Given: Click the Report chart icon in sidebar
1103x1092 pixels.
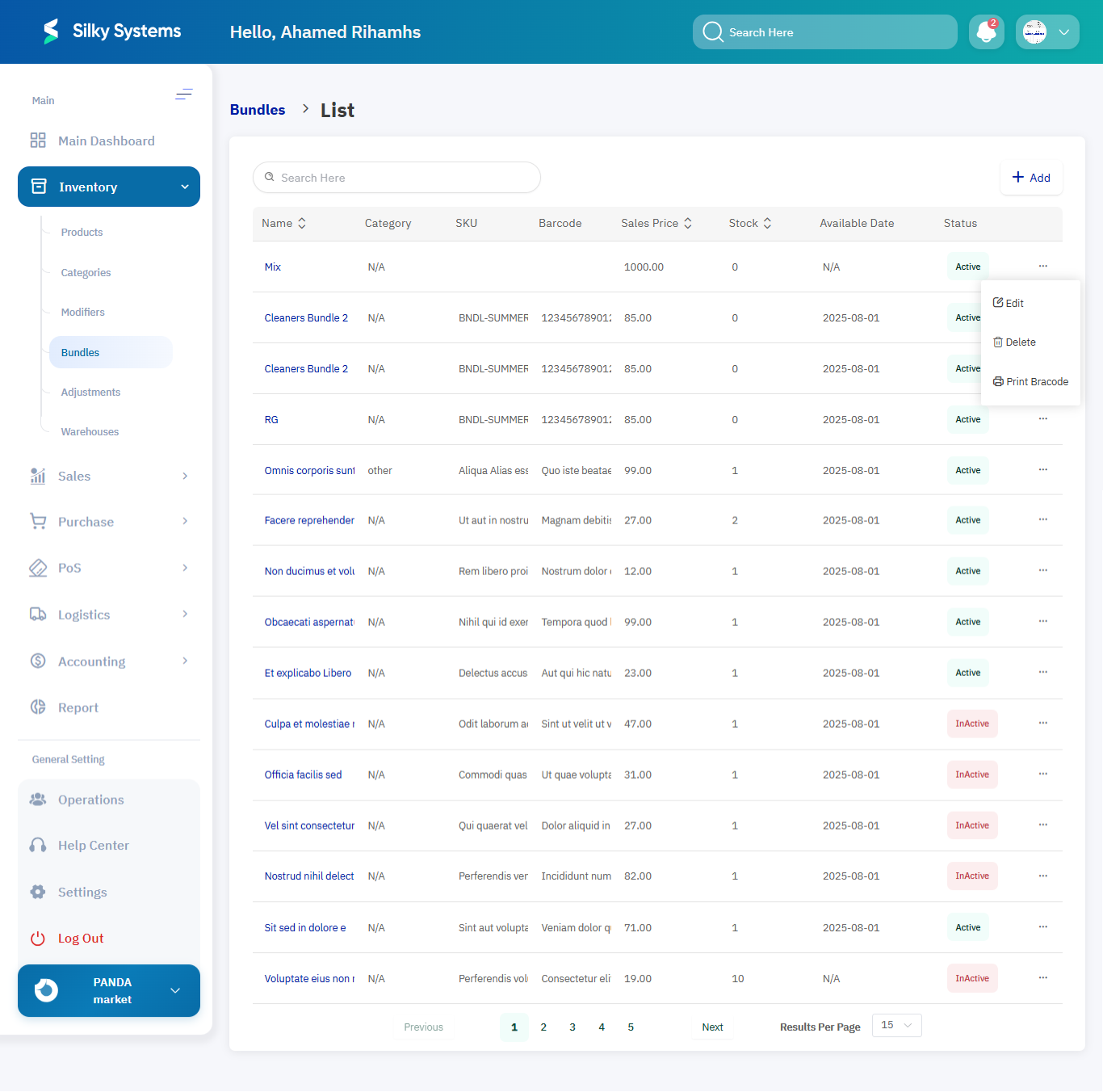Looking at the screenshot, I should [x=38, y=708].
